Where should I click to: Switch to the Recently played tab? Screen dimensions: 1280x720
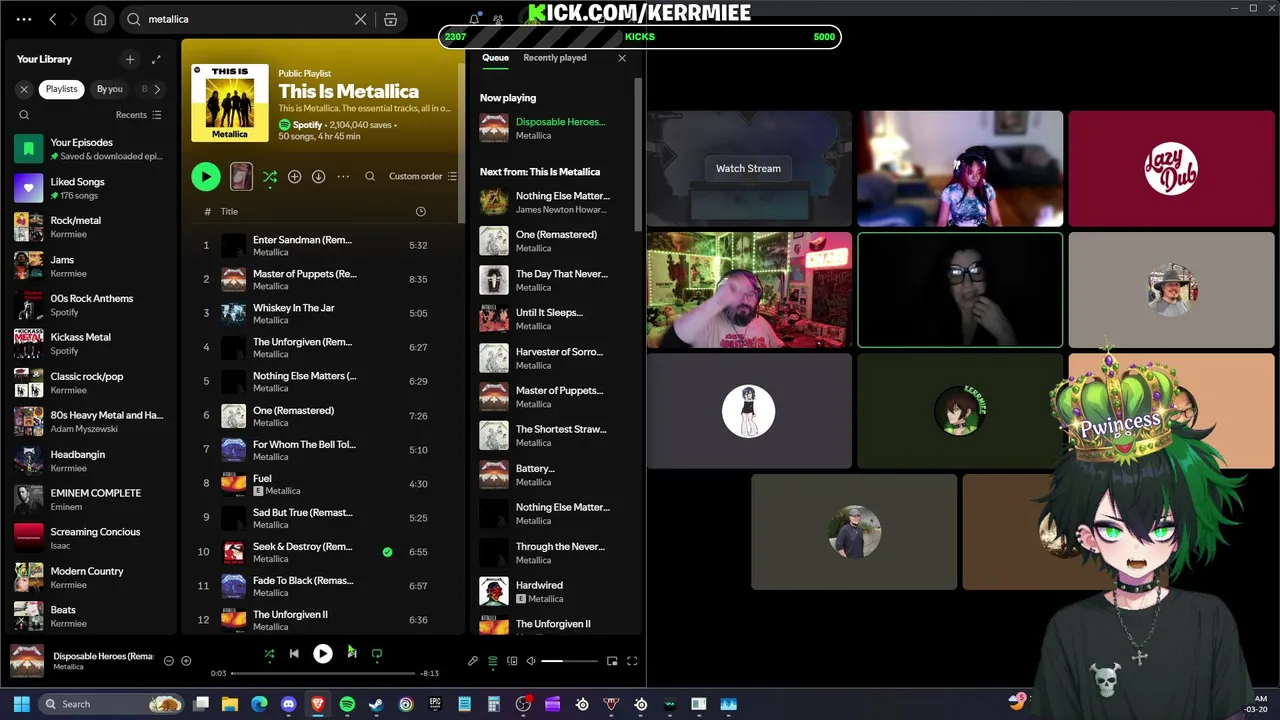click(x=555, y=58)
